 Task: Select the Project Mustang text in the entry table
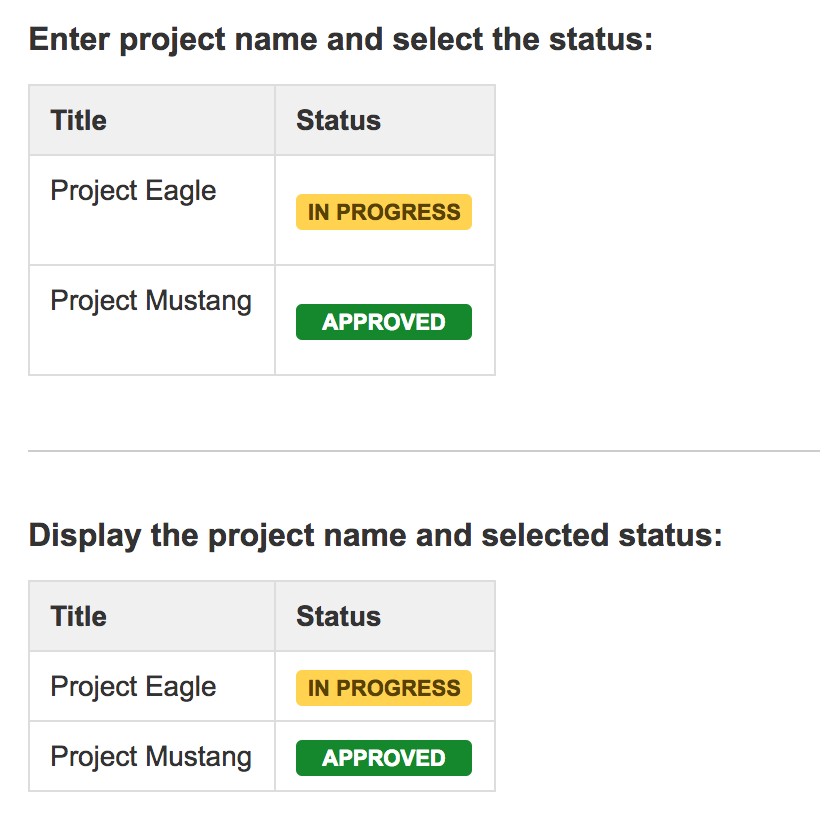tap(151, 301)
